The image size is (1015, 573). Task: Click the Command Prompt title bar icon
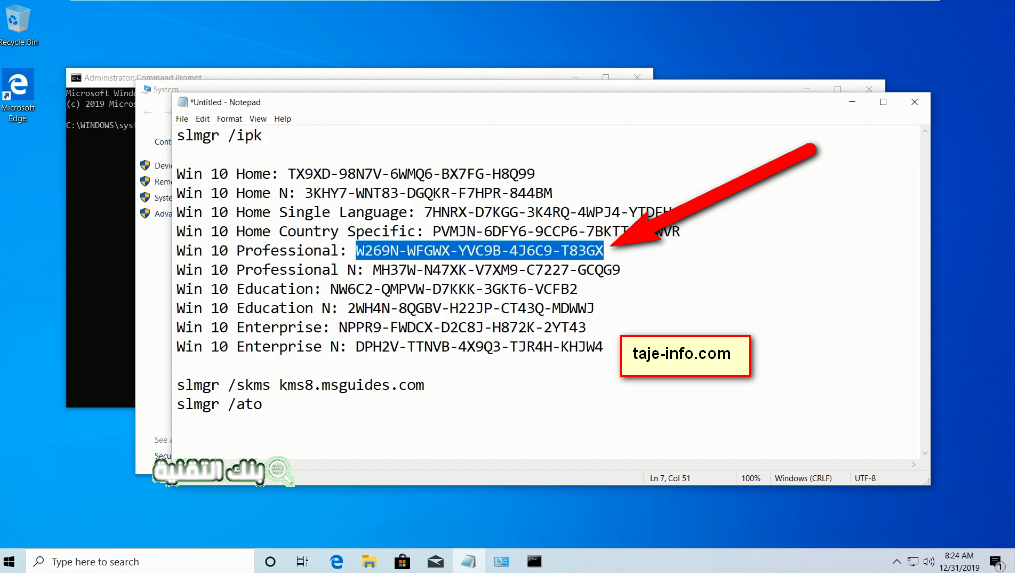[x=76, y=77]
